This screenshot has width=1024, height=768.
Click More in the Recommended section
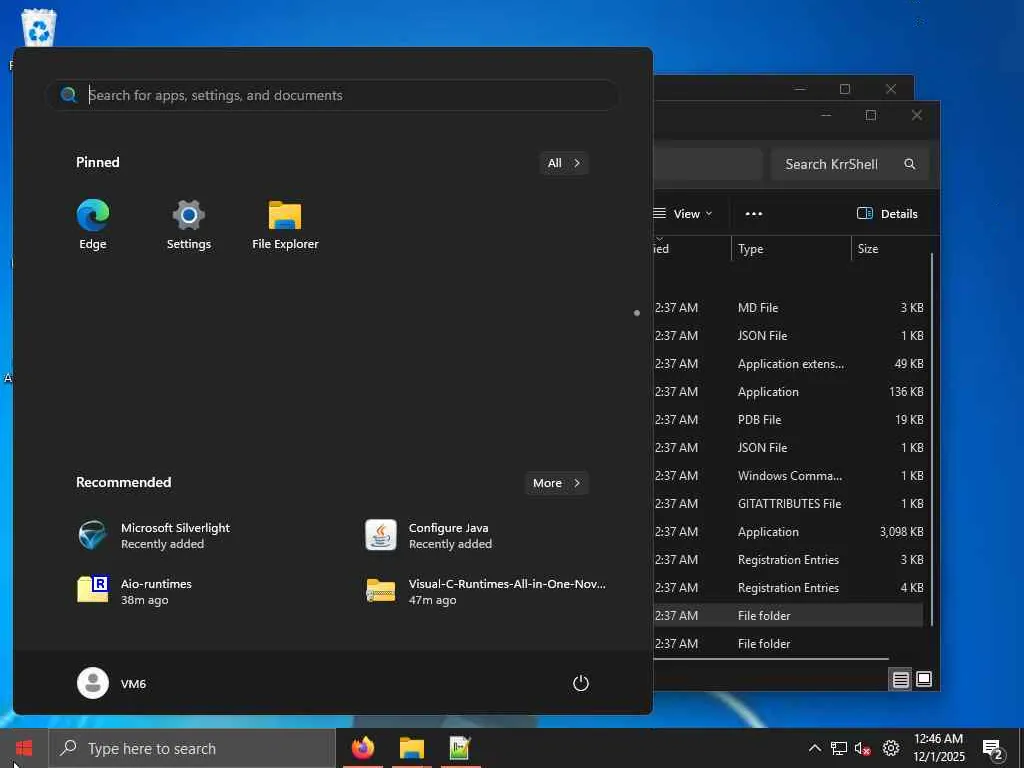[x=556, y=483]
